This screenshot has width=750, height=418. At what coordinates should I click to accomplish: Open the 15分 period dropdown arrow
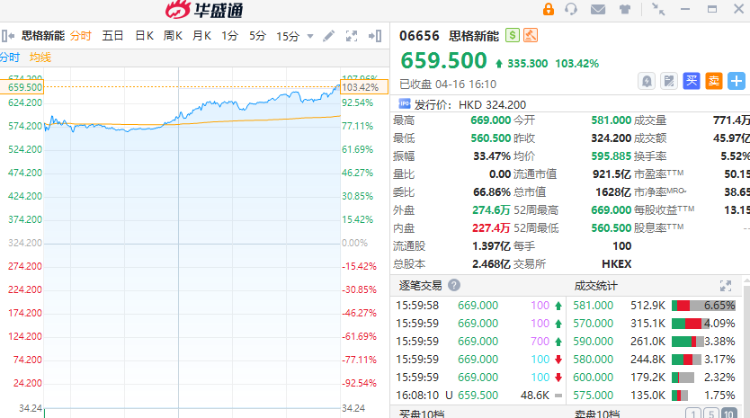click(310, 36)
